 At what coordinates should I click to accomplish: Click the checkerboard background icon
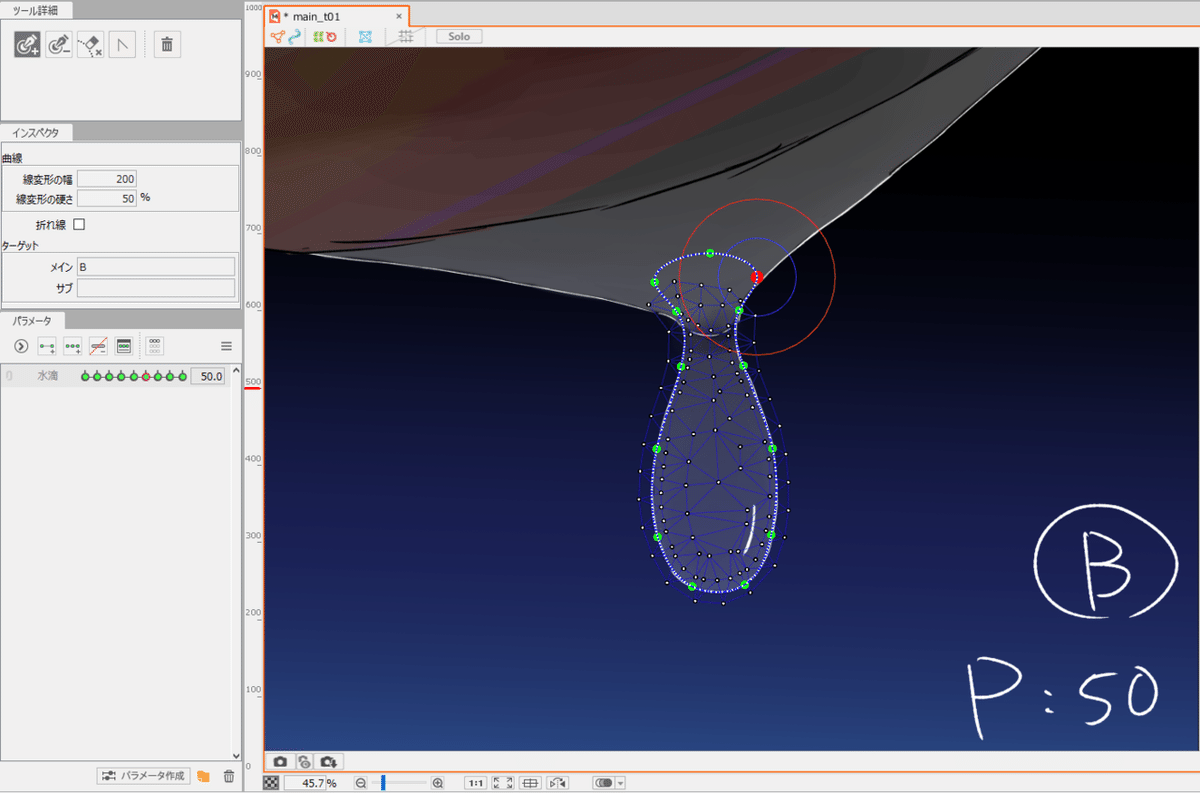pyautogui.click(x=271, y=783)
